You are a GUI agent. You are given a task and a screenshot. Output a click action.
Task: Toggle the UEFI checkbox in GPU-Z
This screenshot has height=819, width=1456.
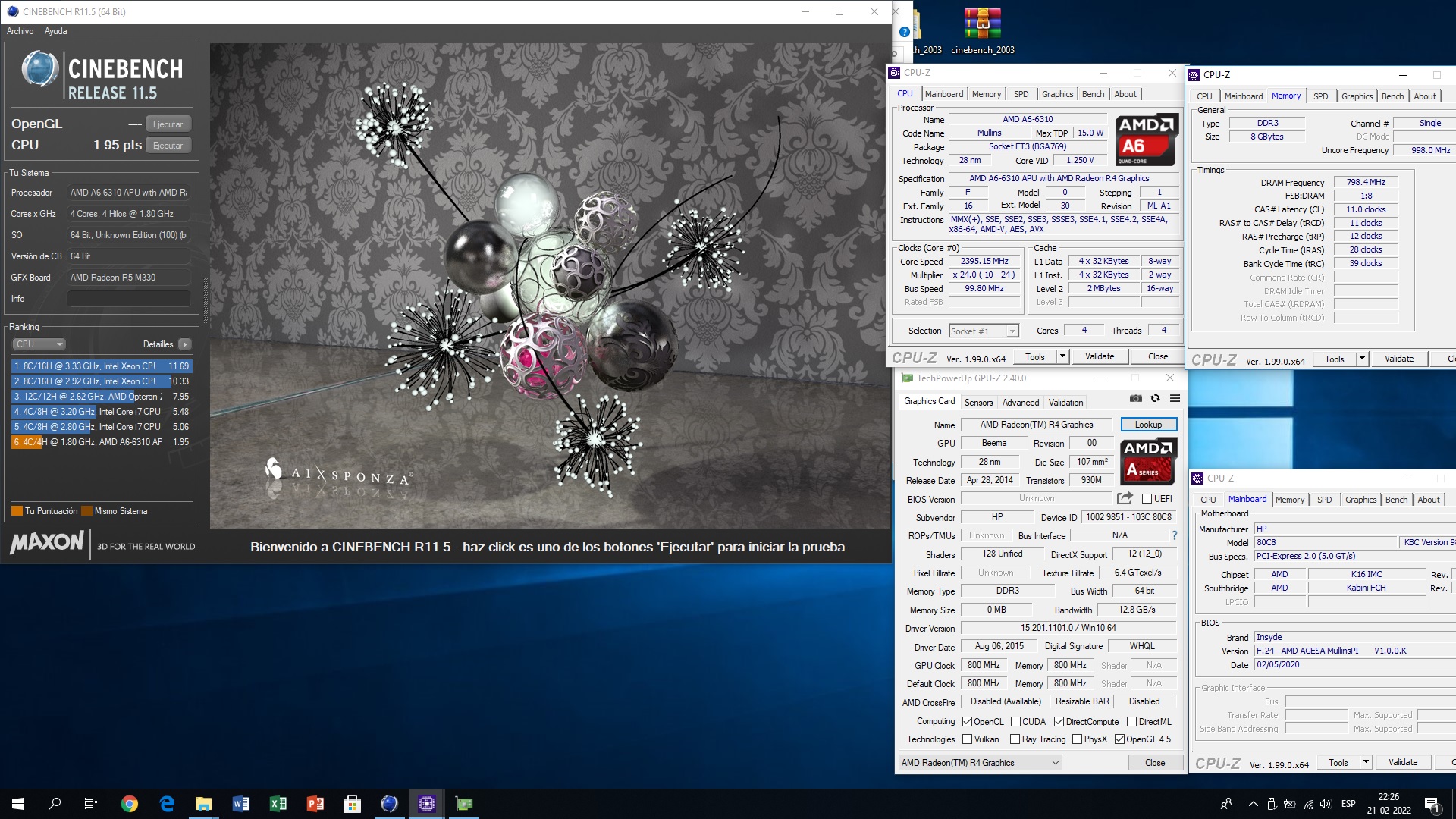click(x=1147, y=498)
